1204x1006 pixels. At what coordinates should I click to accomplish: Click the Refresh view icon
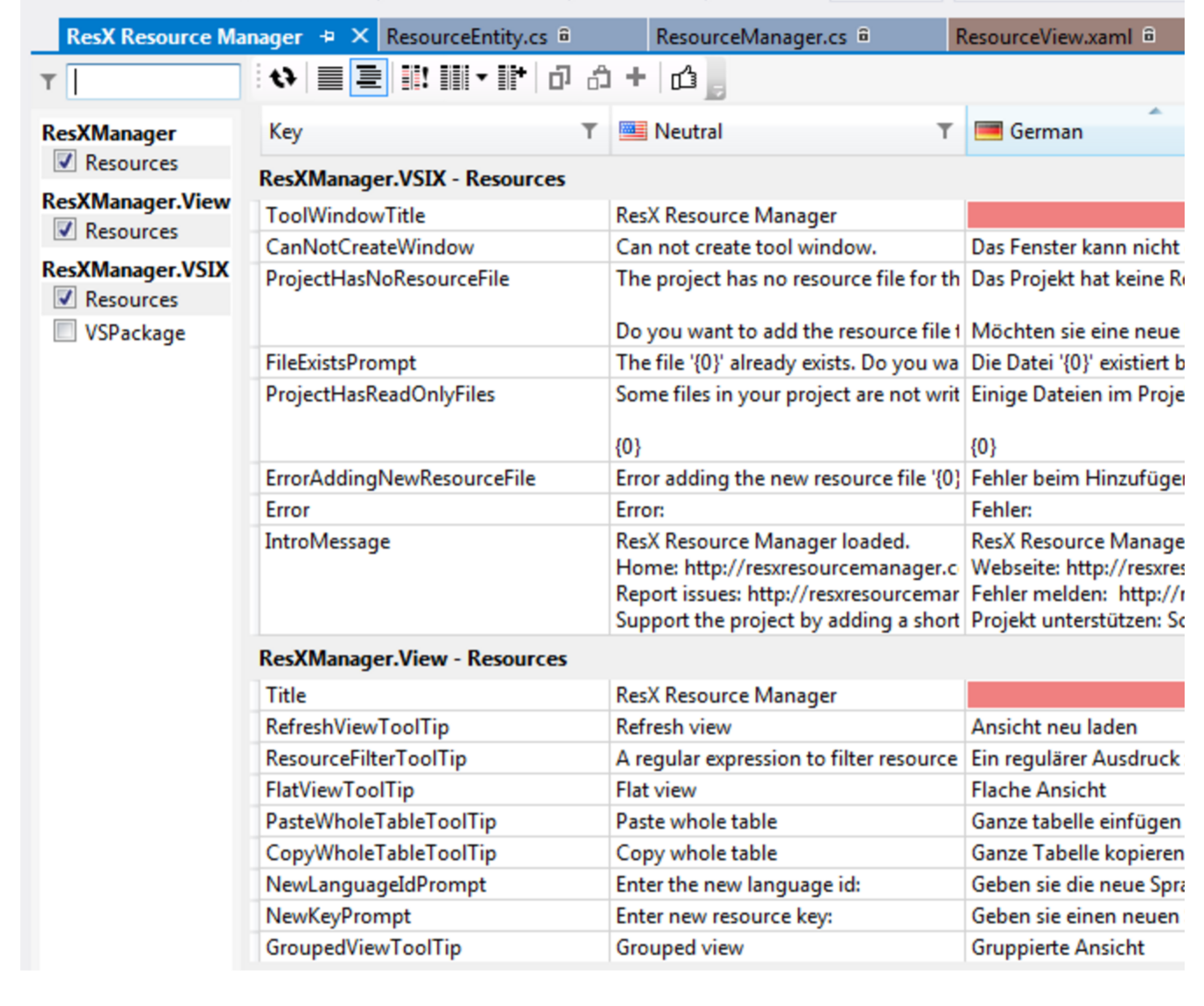point(283,78)
